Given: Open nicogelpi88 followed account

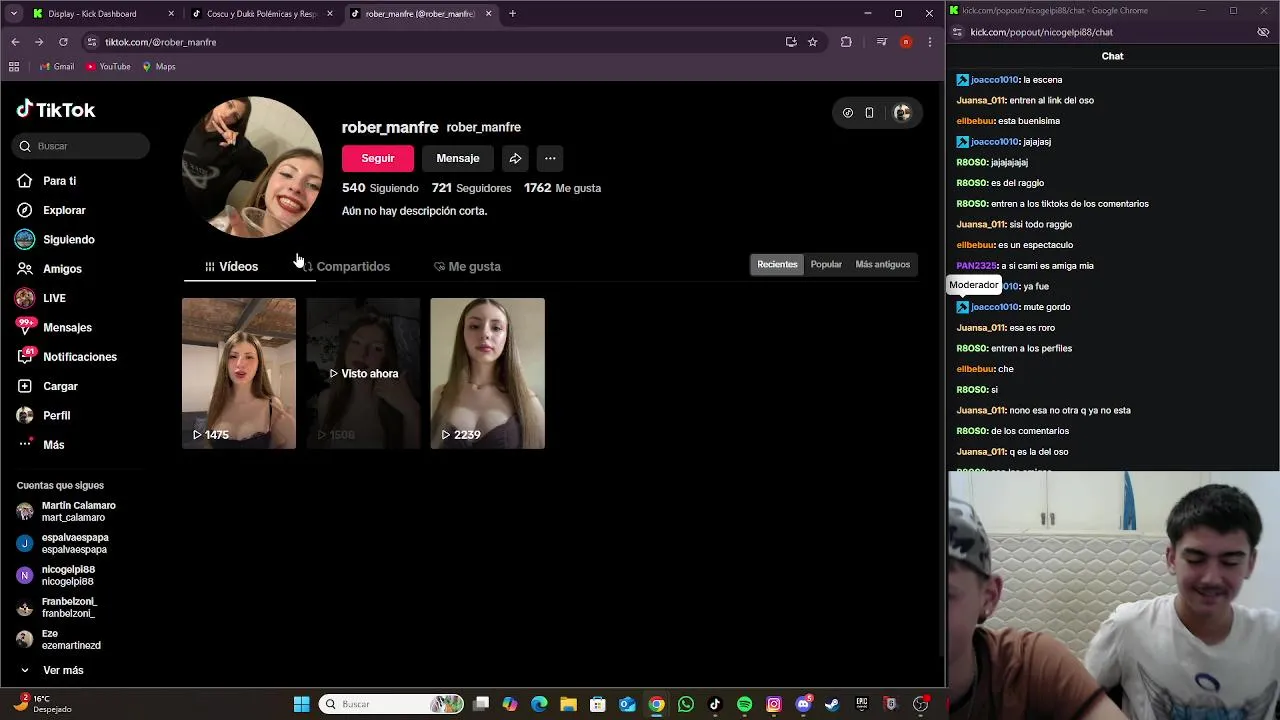Looking at the screenshot, I should pos(56,575).
